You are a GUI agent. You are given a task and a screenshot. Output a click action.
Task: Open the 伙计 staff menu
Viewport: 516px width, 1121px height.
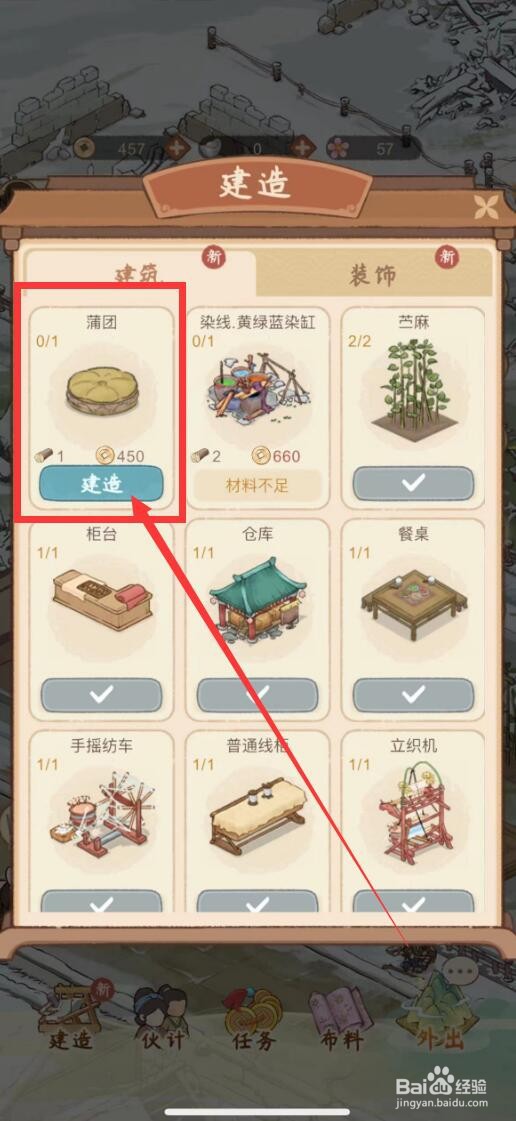point(159,1018)
